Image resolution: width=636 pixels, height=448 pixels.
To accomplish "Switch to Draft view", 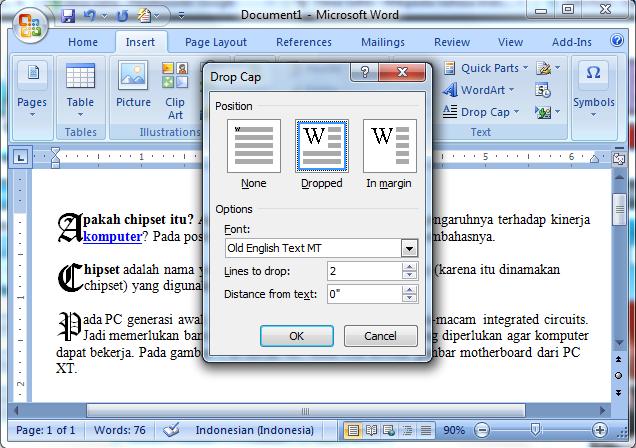I will tap(425, 430).
